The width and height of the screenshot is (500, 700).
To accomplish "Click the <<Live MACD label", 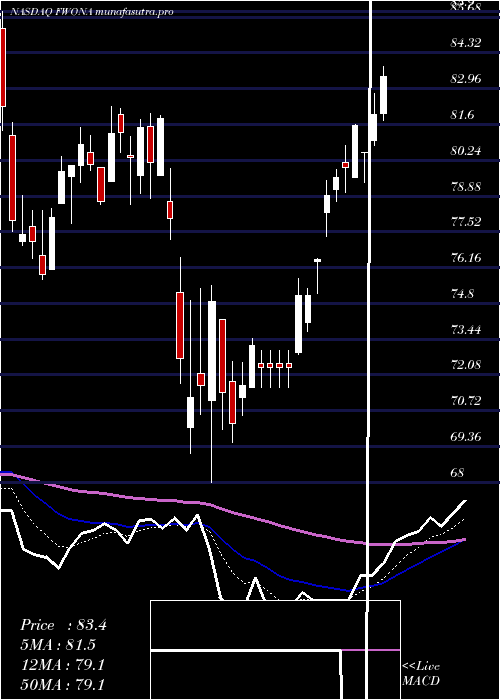I will (421, 673).
